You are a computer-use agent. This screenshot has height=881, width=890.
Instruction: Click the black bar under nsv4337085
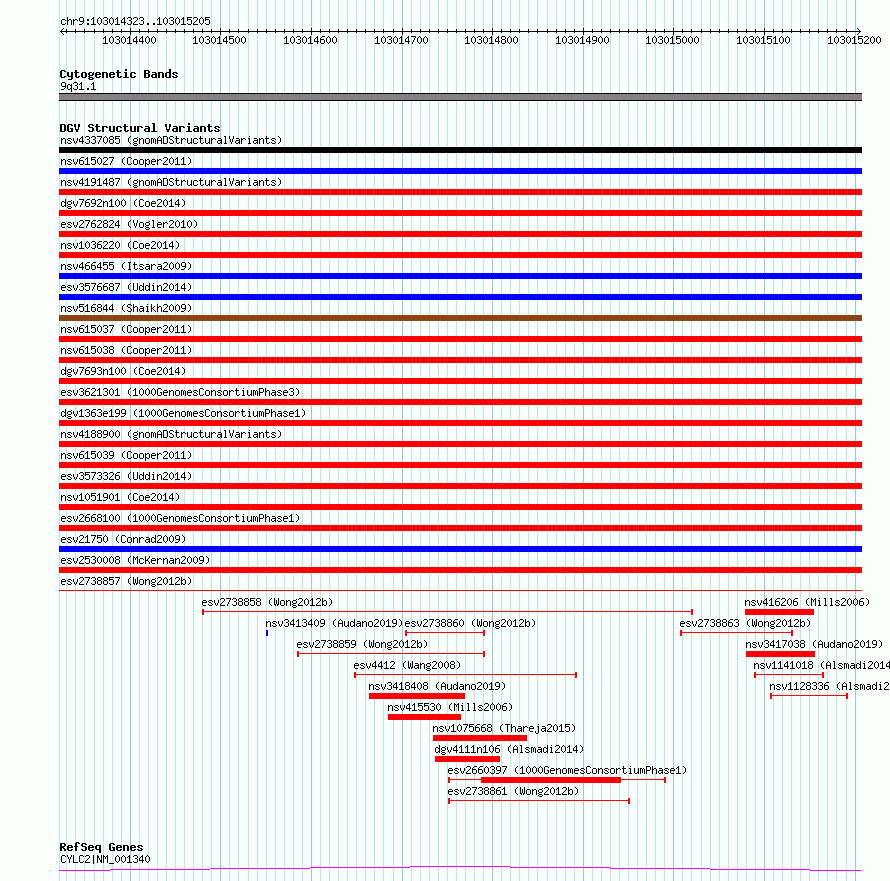[460, 150]
